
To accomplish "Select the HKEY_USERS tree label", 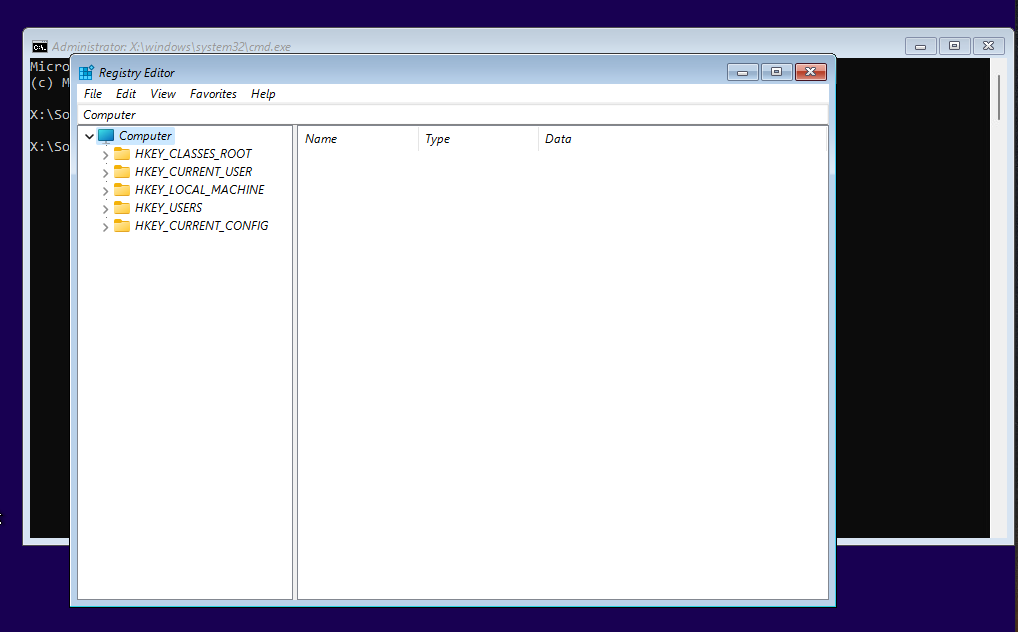I will click(168, 208).
